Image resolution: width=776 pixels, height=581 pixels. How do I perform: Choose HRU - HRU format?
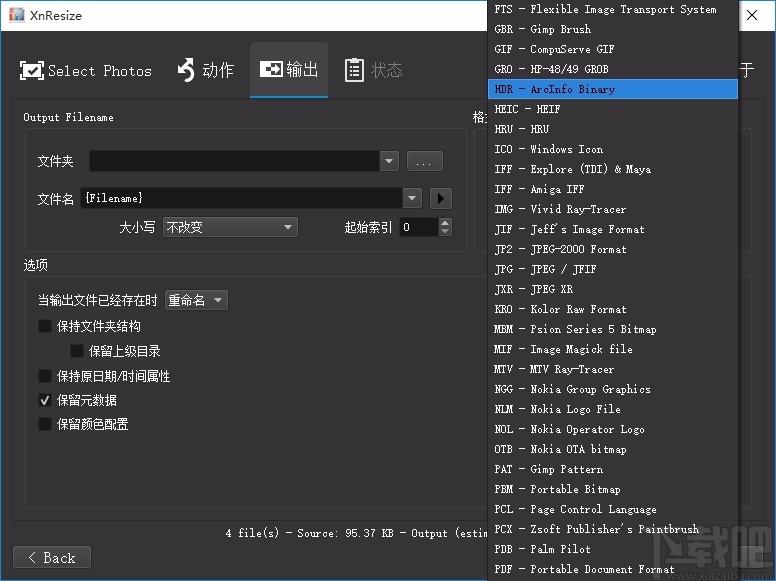613,129
